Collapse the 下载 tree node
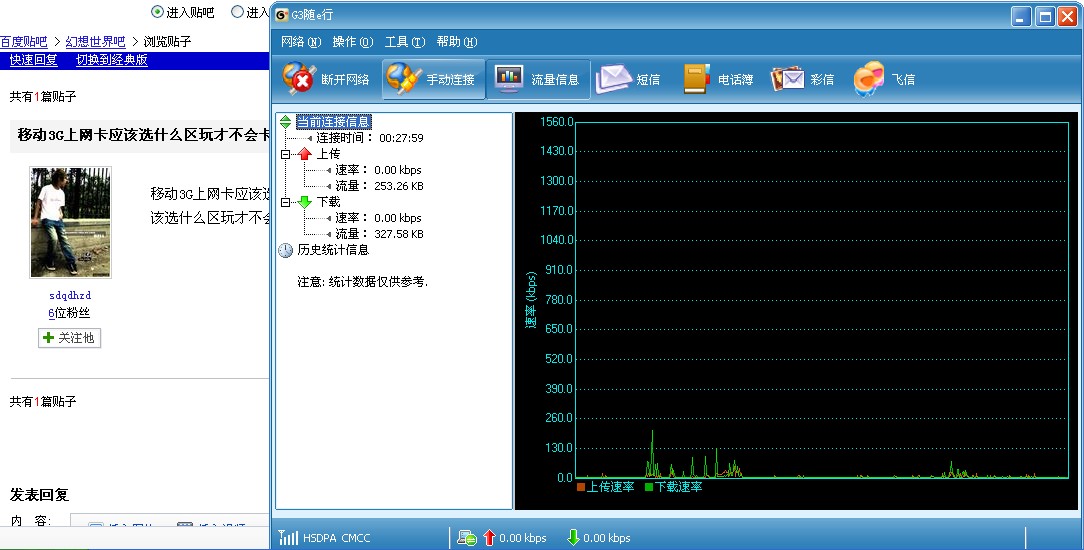Screen dimensions: 1084x550 [x=286, y=202]
